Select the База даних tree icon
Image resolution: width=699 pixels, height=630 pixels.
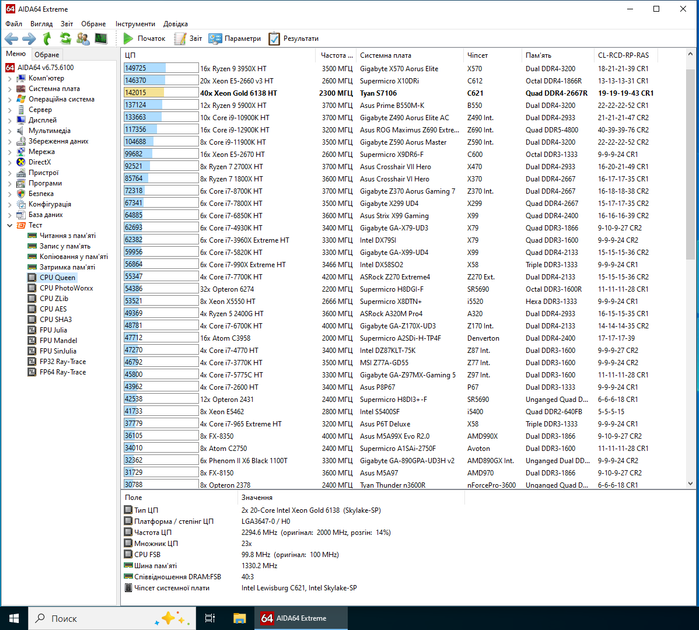(21, 215)
